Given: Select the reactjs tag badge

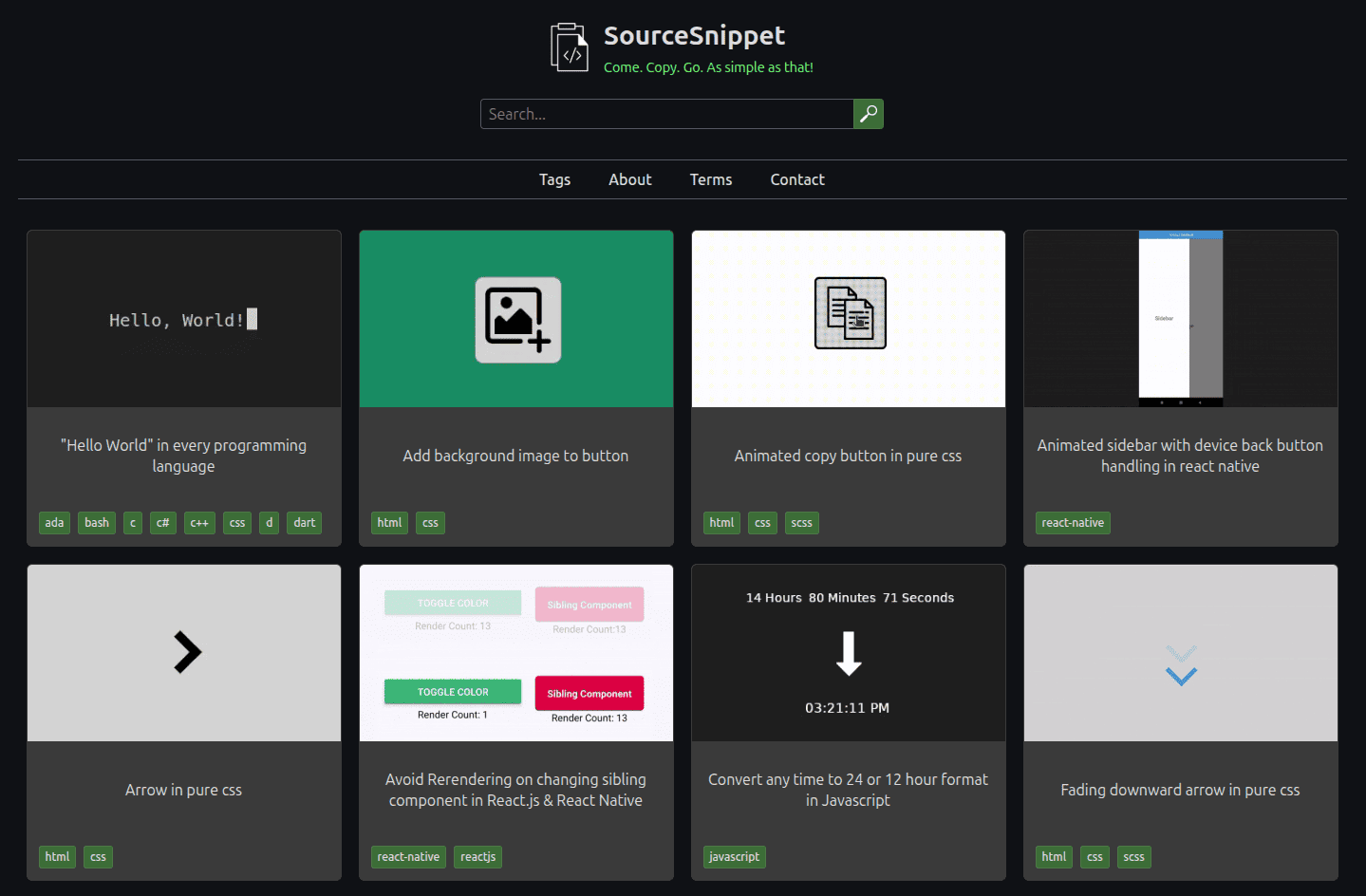Looking at the screenshot, I should [x=477, y=857].
